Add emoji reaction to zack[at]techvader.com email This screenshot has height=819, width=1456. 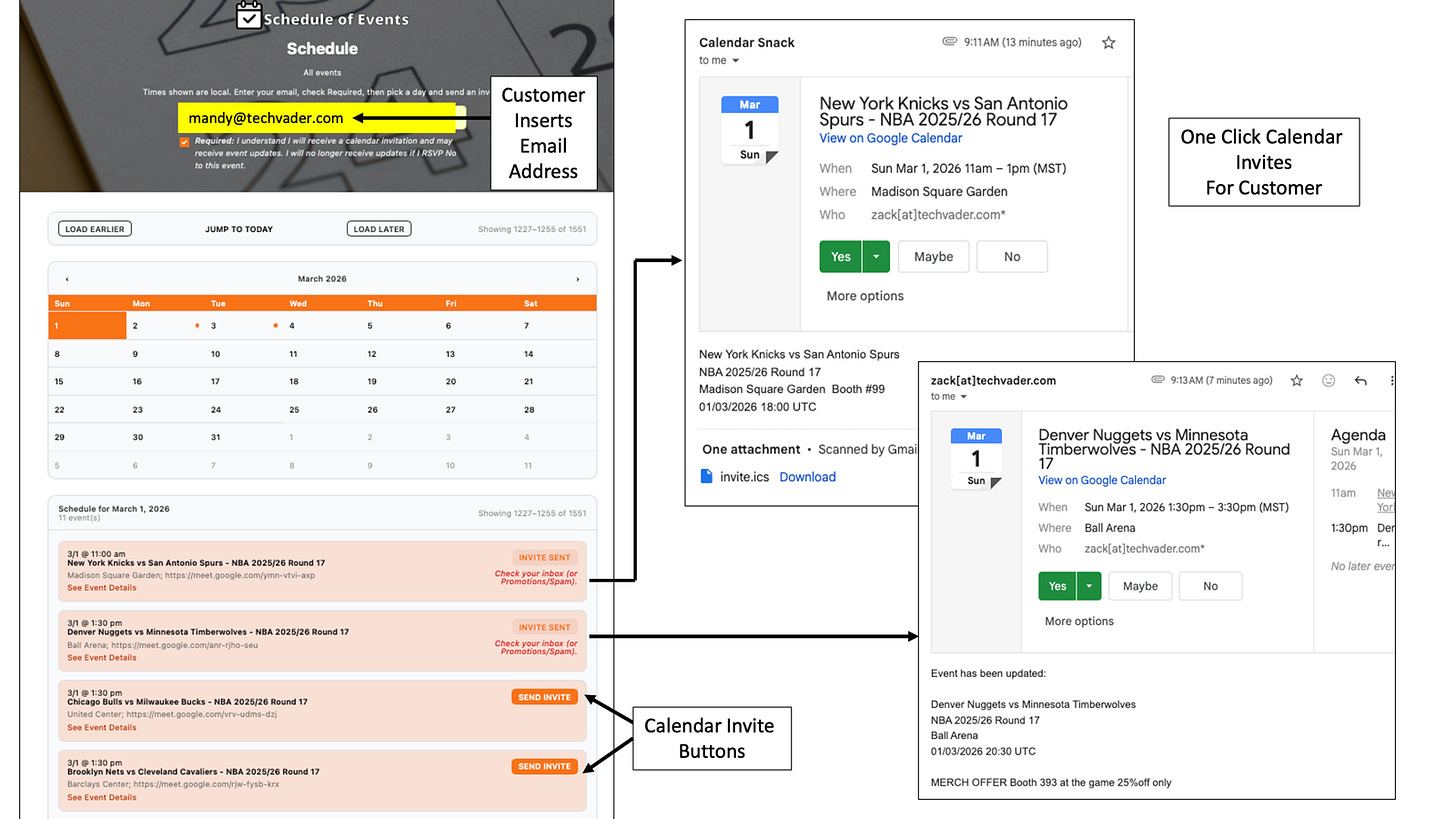1329,380
